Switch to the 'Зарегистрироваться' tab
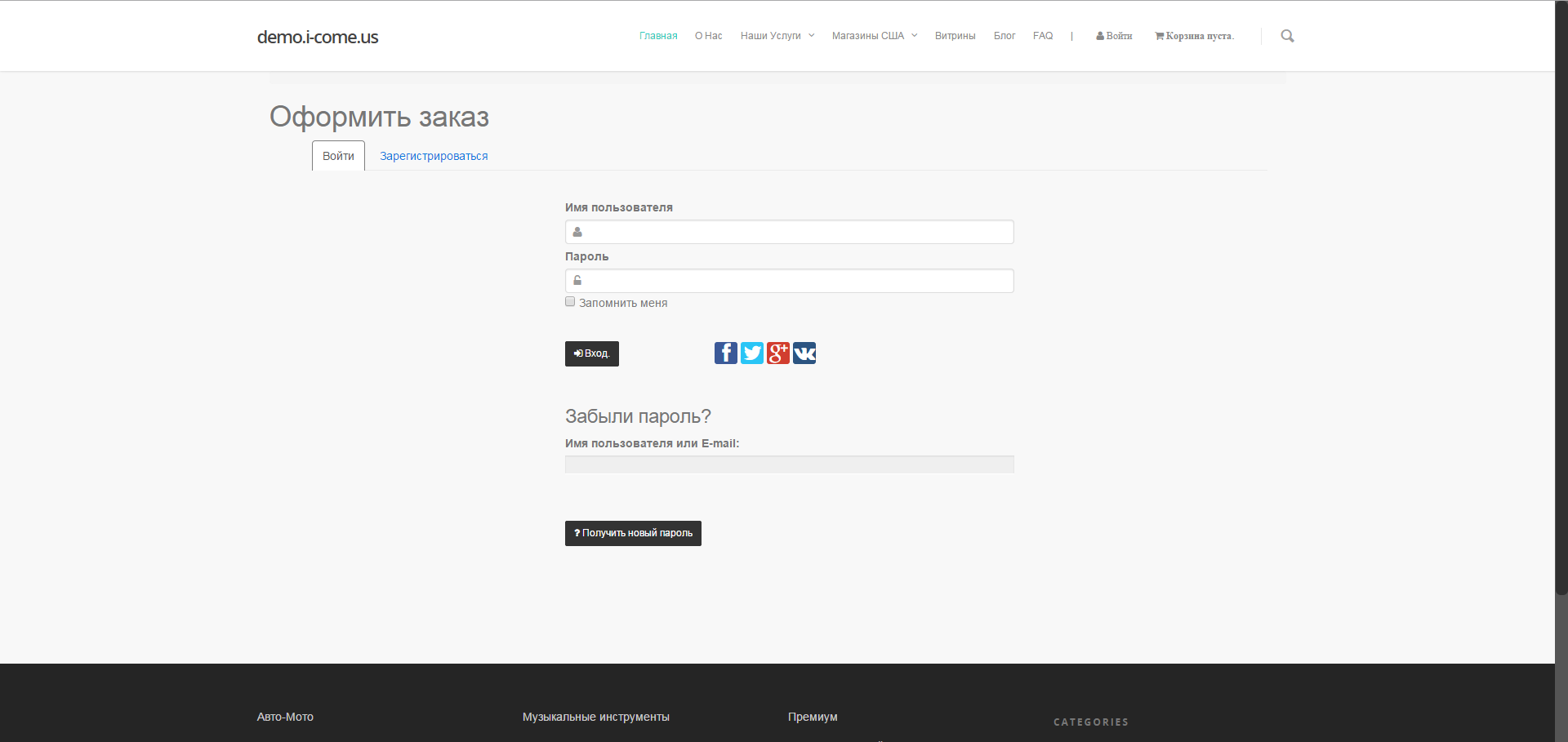1568x742 pixels. click(434, 156)
